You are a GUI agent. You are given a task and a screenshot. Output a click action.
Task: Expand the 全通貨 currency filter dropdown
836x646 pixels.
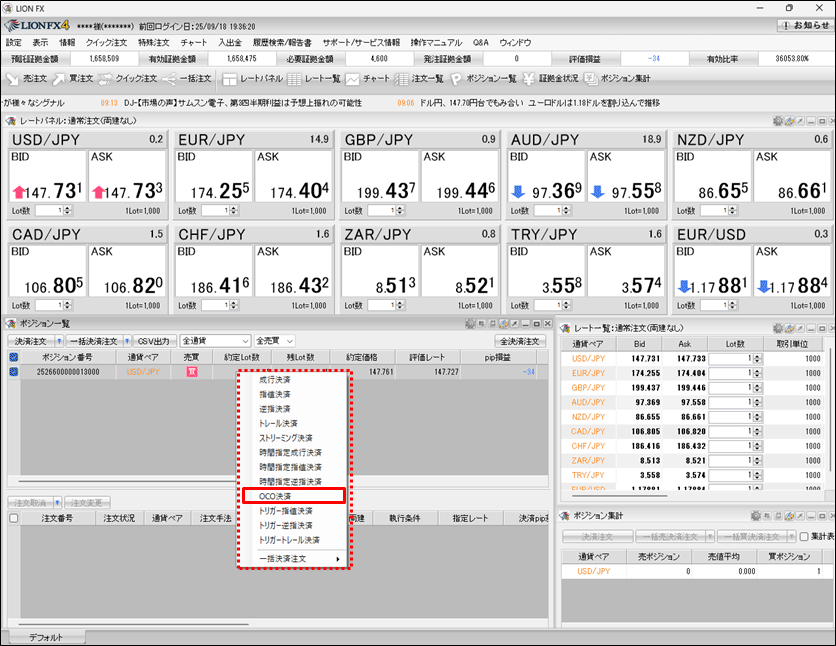215,341
